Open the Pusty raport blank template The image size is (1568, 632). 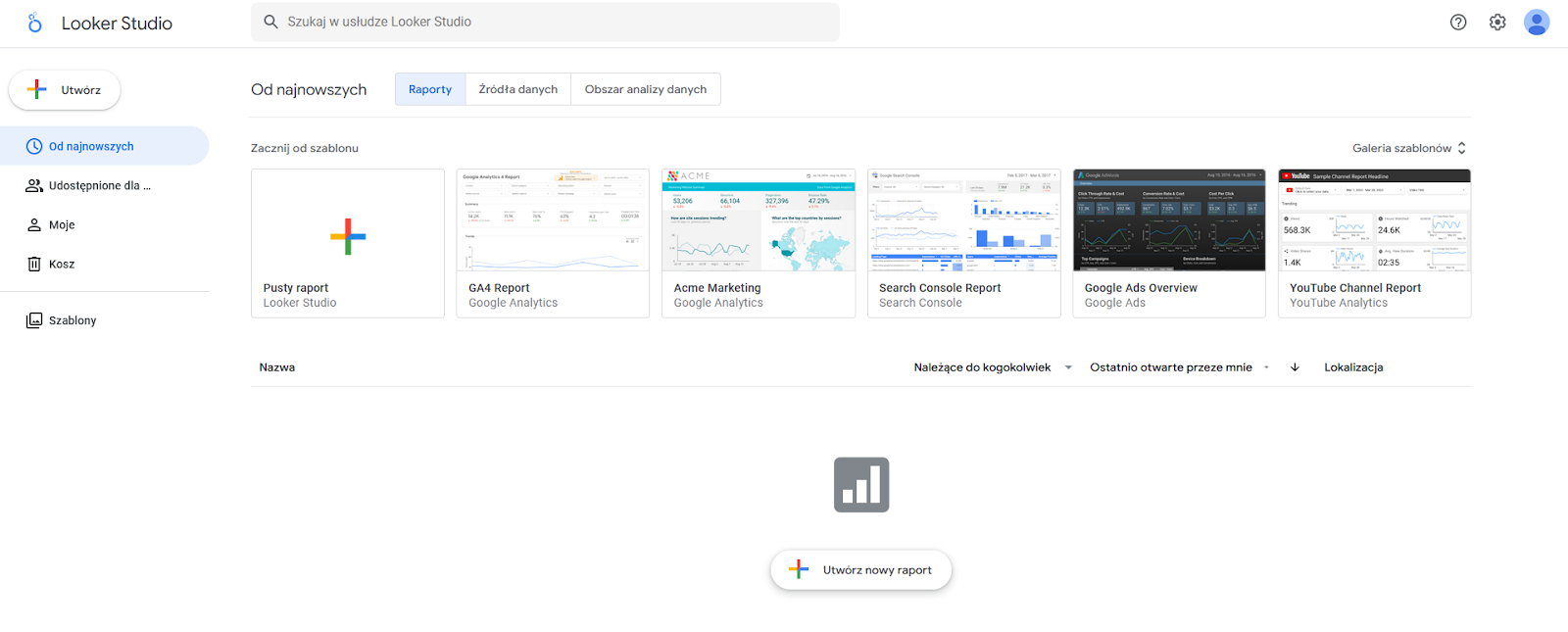pos(348,243)
